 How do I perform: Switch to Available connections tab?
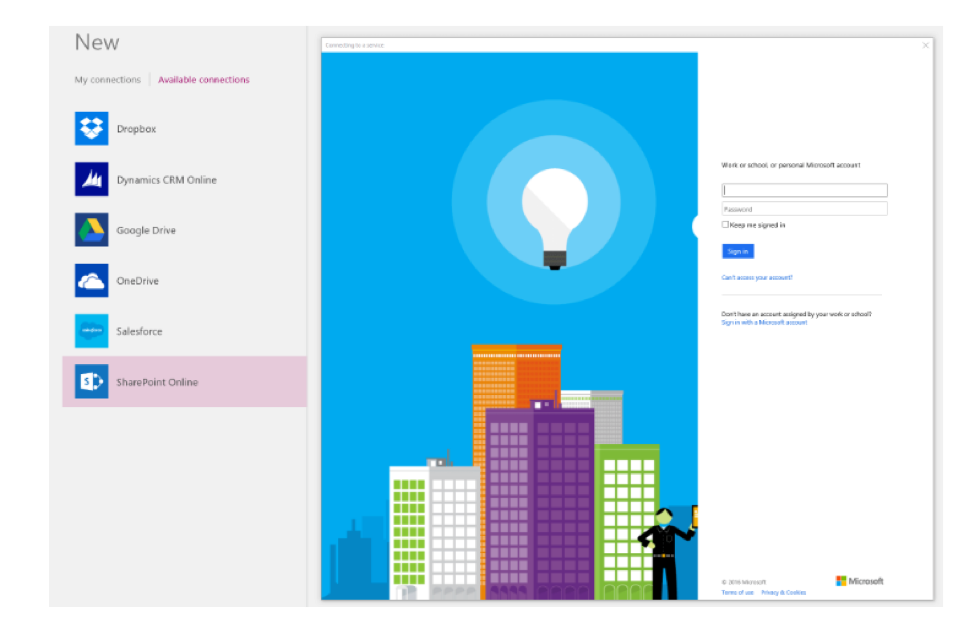[204, 80]
